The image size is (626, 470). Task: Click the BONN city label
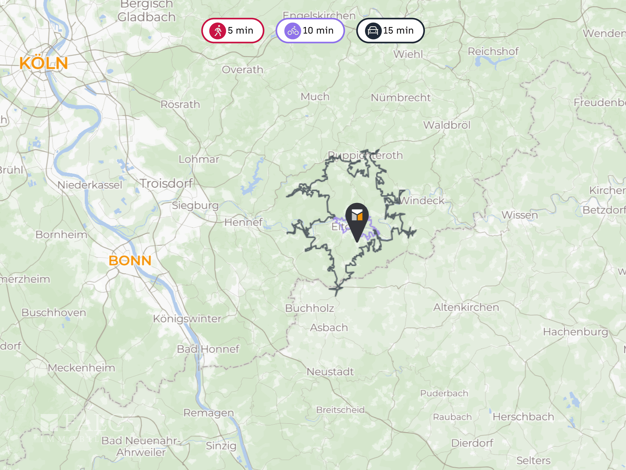pyautogui.click(x=130, y=260)
